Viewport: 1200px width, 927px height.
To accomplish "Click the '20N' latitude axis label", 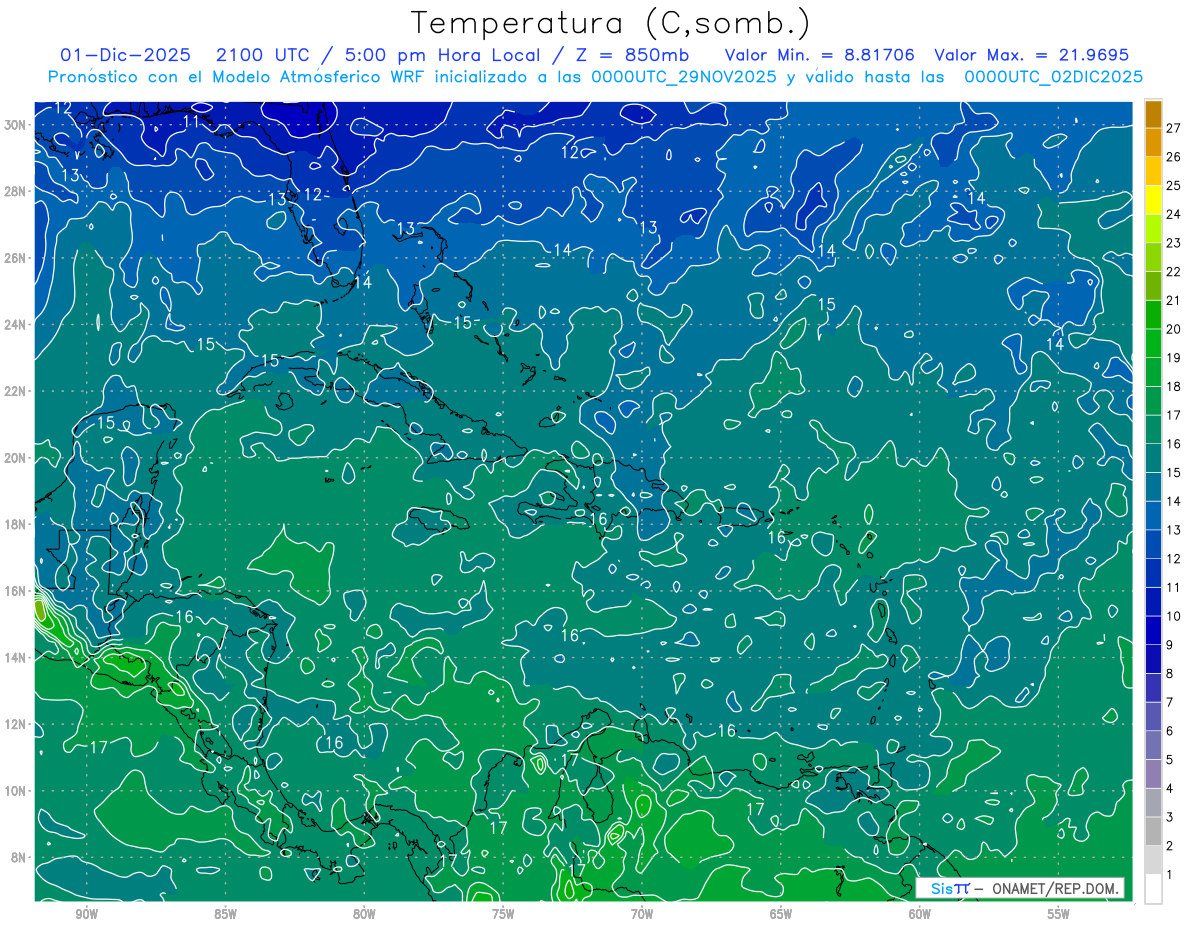I will point(16,458).
